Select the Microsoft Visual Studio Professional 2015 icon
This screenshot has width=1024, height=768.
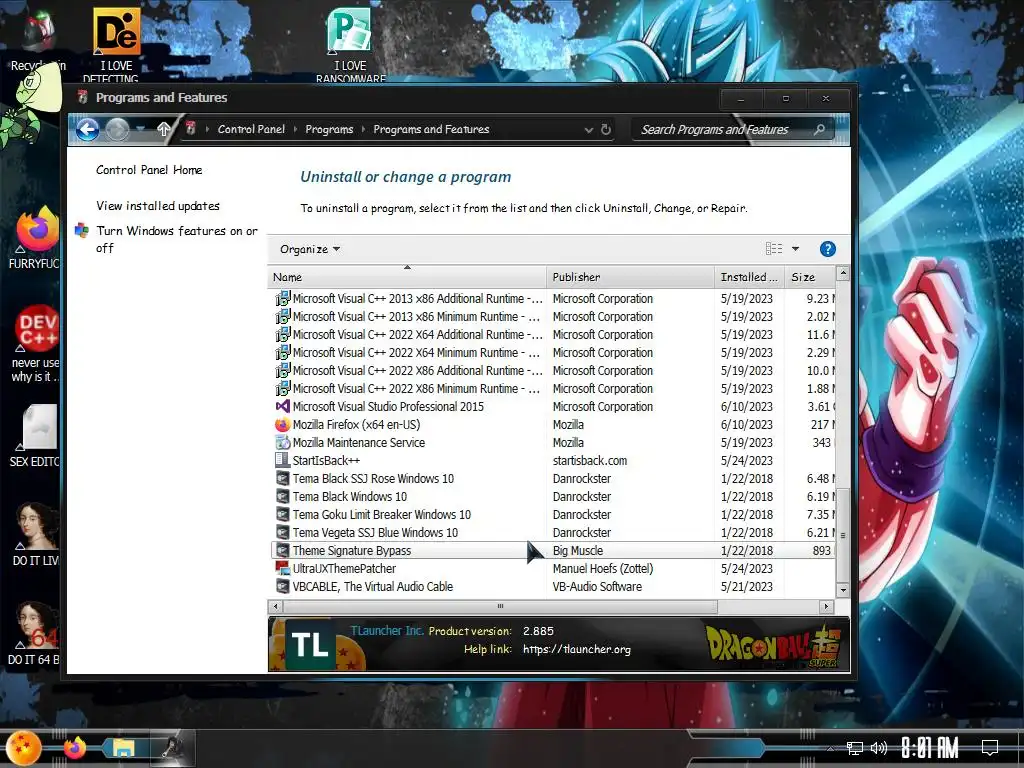tap(282, 406)
